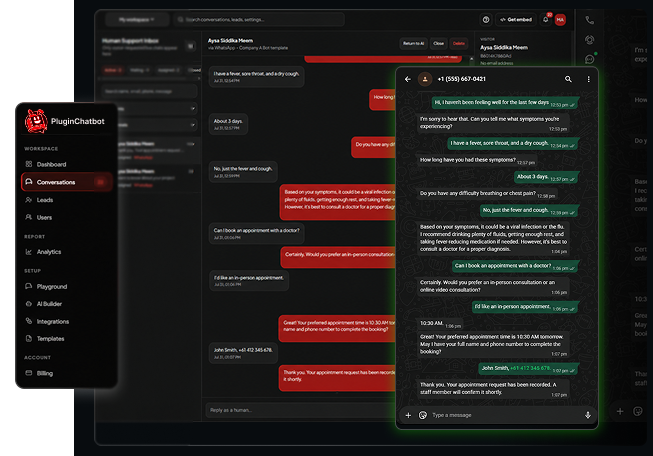Open the help question-mark icon
Image resolution: width=653 pixels, height=456 pixels.
tap(486, 20)
